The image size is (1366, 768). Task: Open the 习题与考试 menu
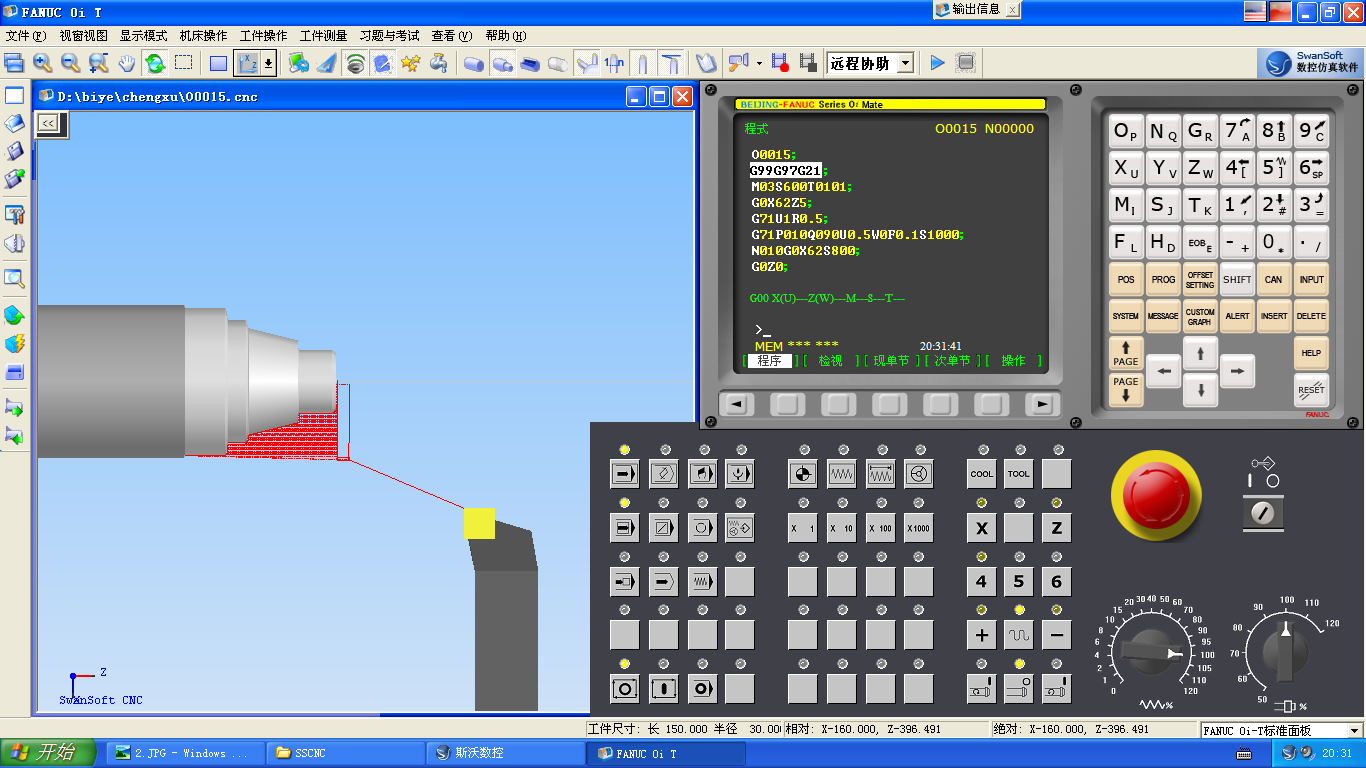tap(389, 36)
